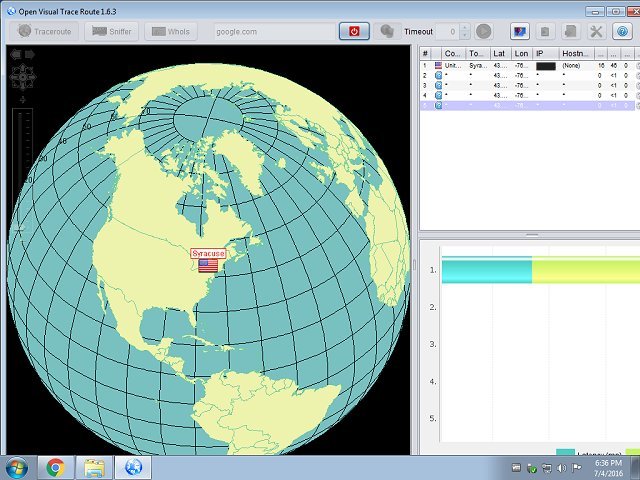Click the settings wrench icon in toolbar

[x=596, y=31]
